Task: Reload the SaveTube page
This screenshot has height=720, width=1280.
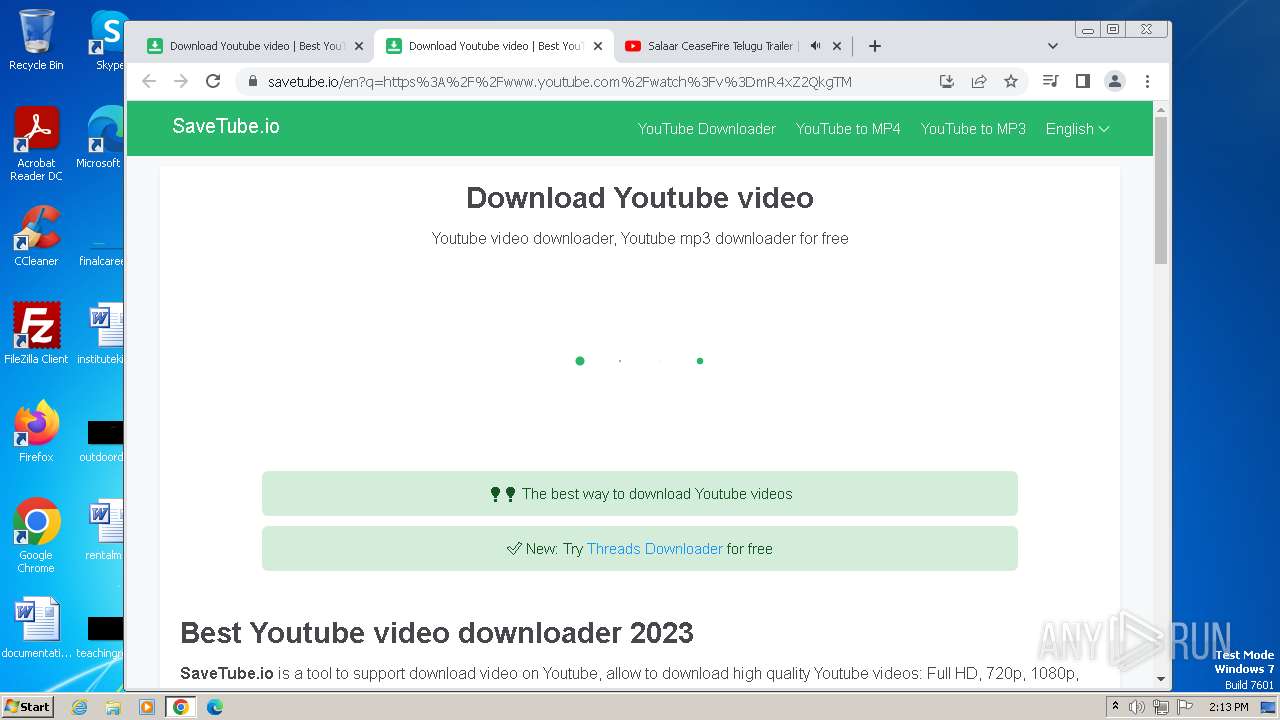Action: click(x=213, y=81)
